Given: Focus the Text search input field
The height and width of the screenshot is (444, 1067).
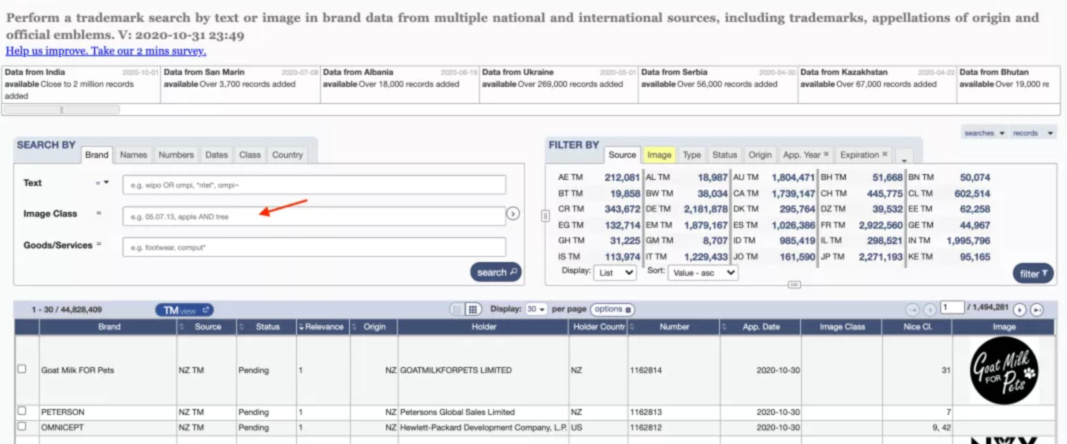Looking at the screenshot, I should [x=314, y=185].
